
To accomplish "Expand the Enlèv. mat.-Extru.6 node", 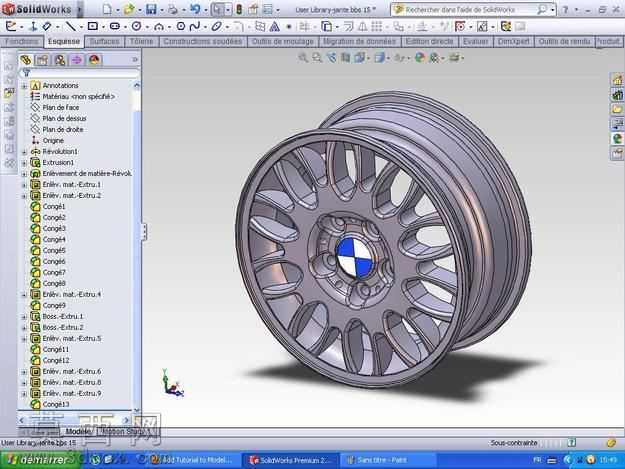I will 24,372.
